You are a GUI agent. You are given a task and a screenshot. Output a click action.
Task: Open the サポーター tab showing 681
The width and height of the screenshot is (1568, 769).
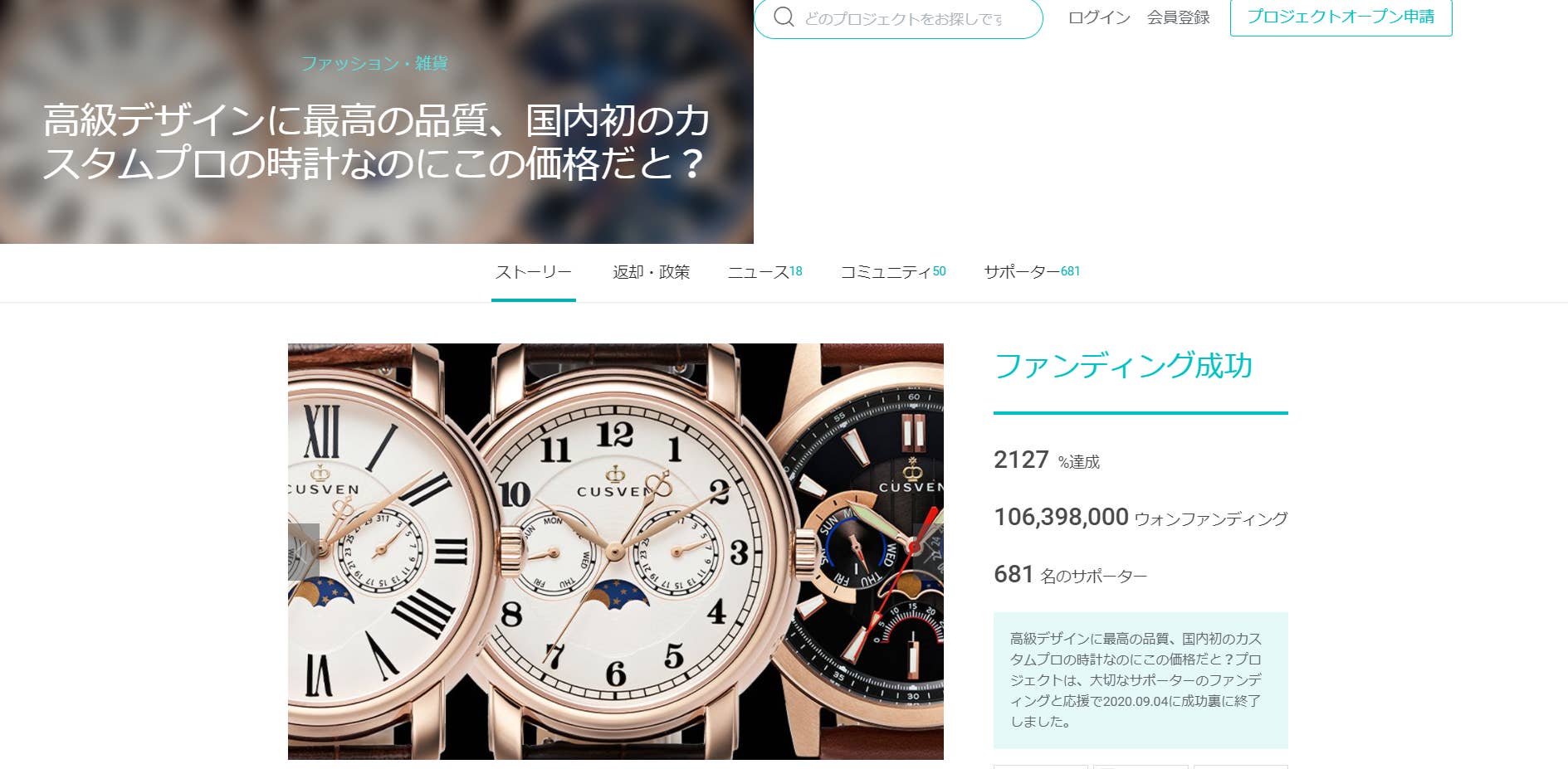click(x=1032, y=272)
